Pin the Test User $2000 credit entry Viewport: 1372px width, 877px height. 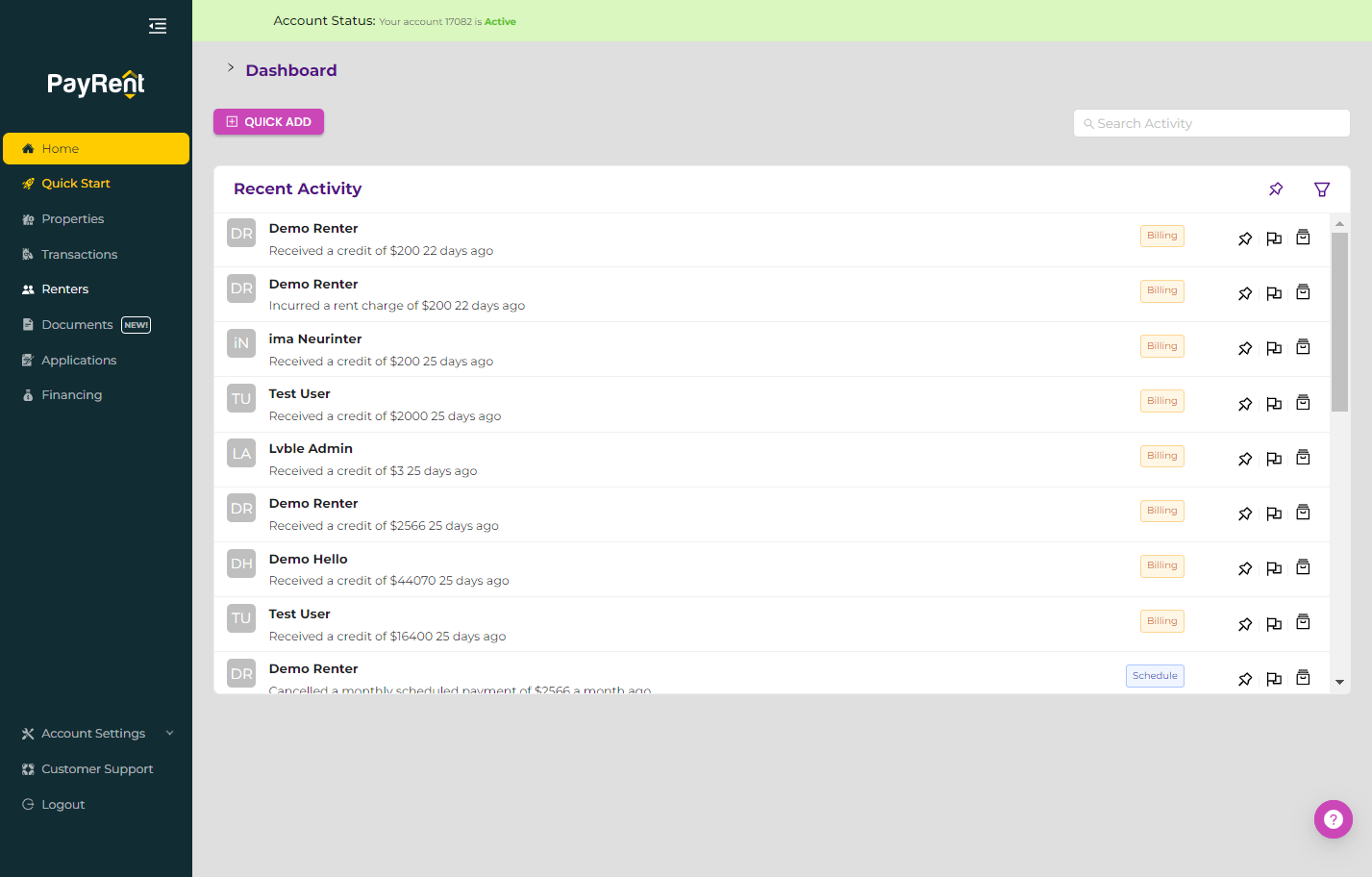coord(1245,404)
